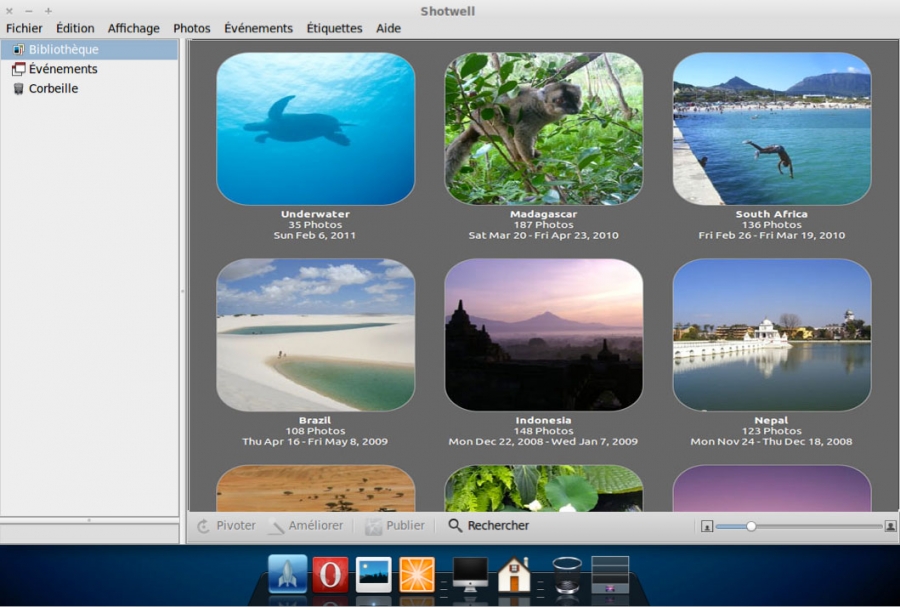This screenshot has width=900, height=607.
Task: Select Bibliothèque in the sidebar
Action: [x=63, y=49]
